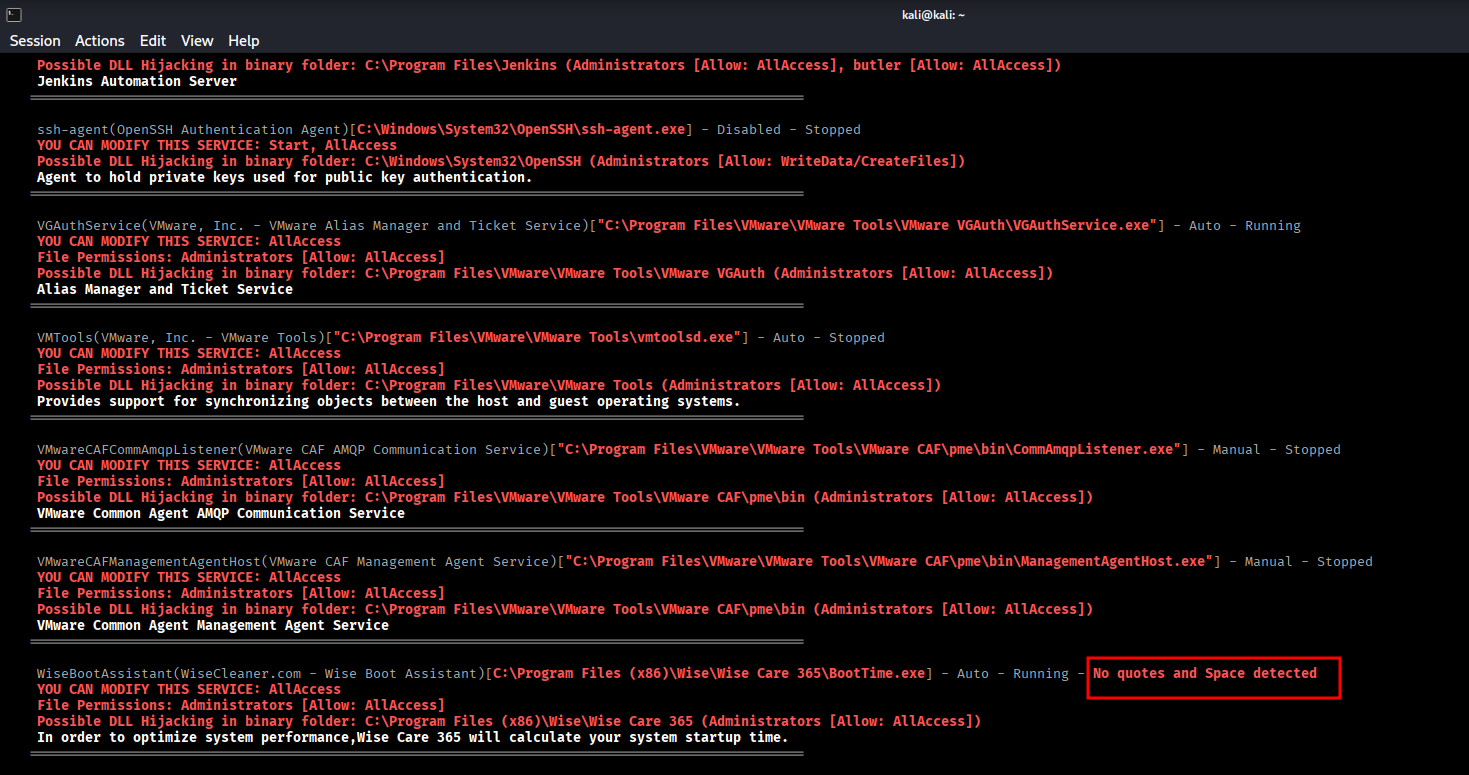This screenshot has width=1469, height=775.
Task: Click 'VMware Common Agent Management Agent Service'
Action: tap(213, 625)
